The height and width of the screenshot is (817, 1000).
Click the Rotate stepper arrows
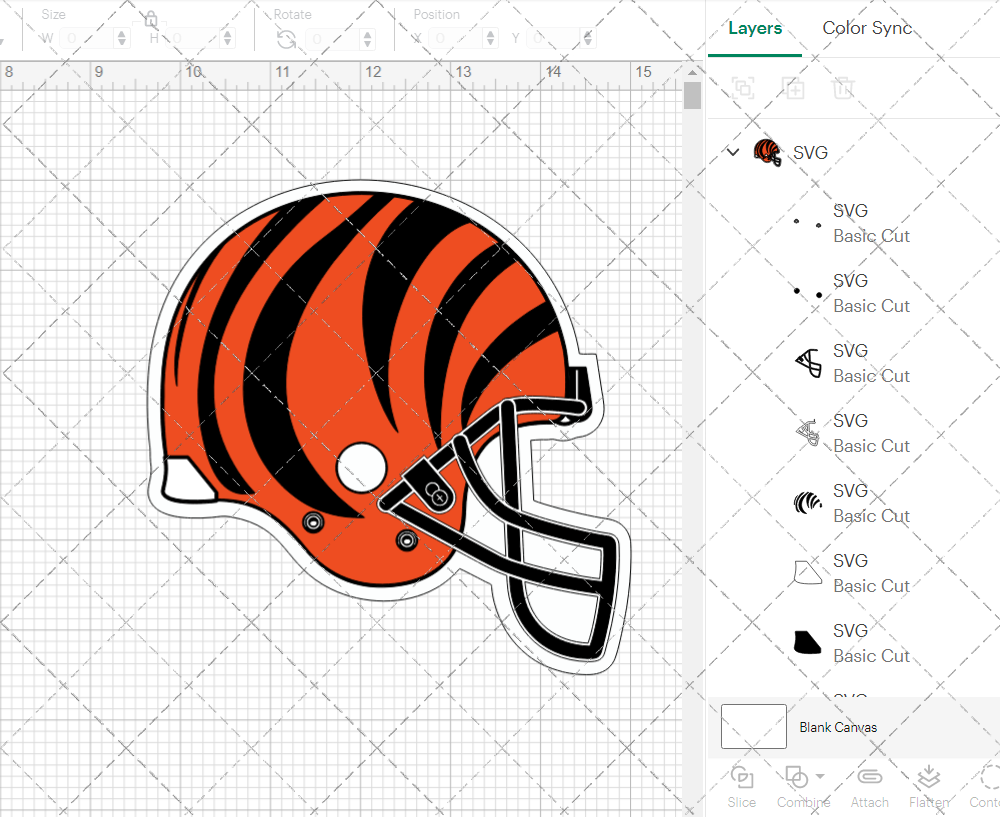(x=367, y=39)
